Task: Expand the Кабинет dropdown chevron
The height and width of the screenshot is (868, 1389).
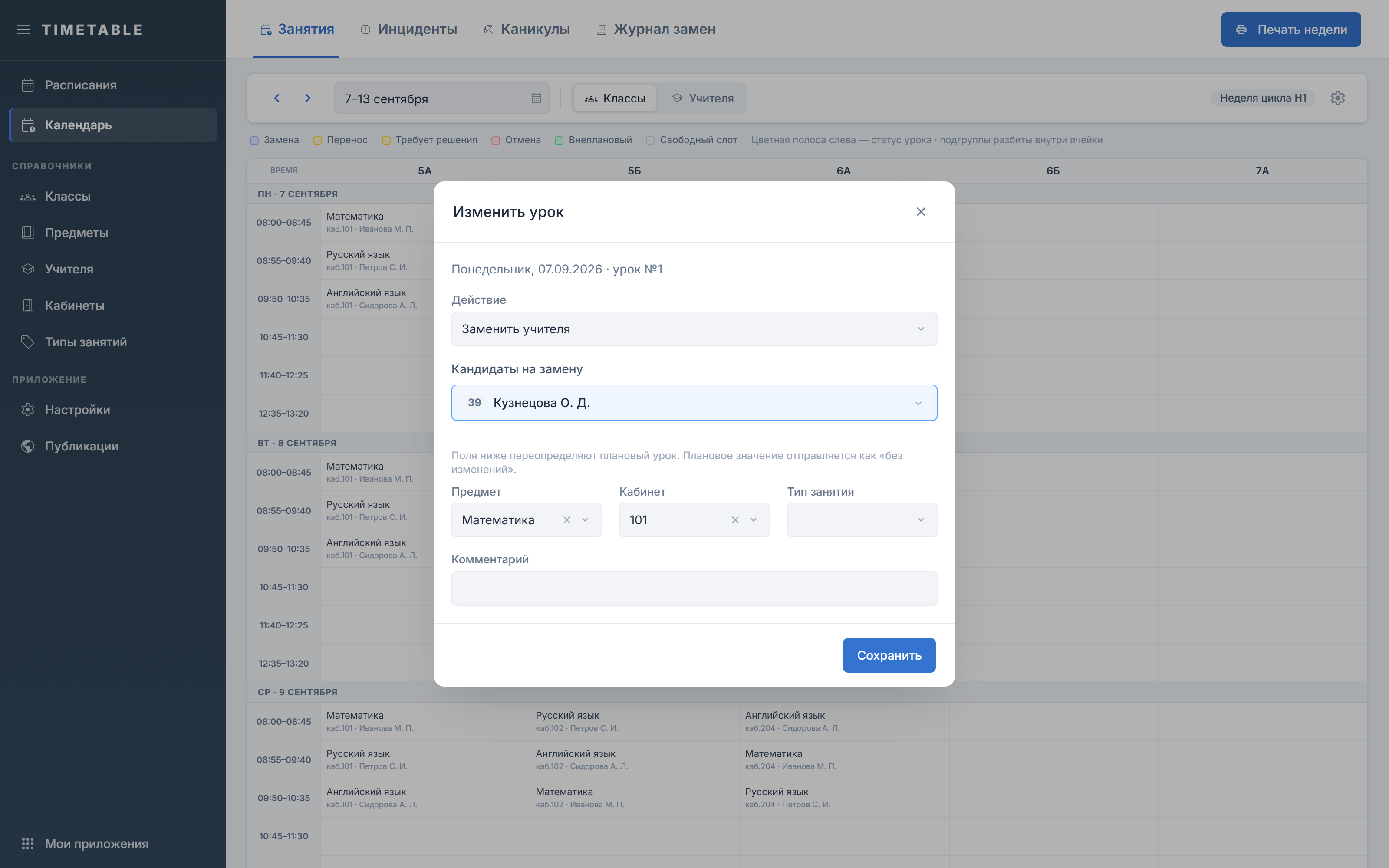Action: 753,520
